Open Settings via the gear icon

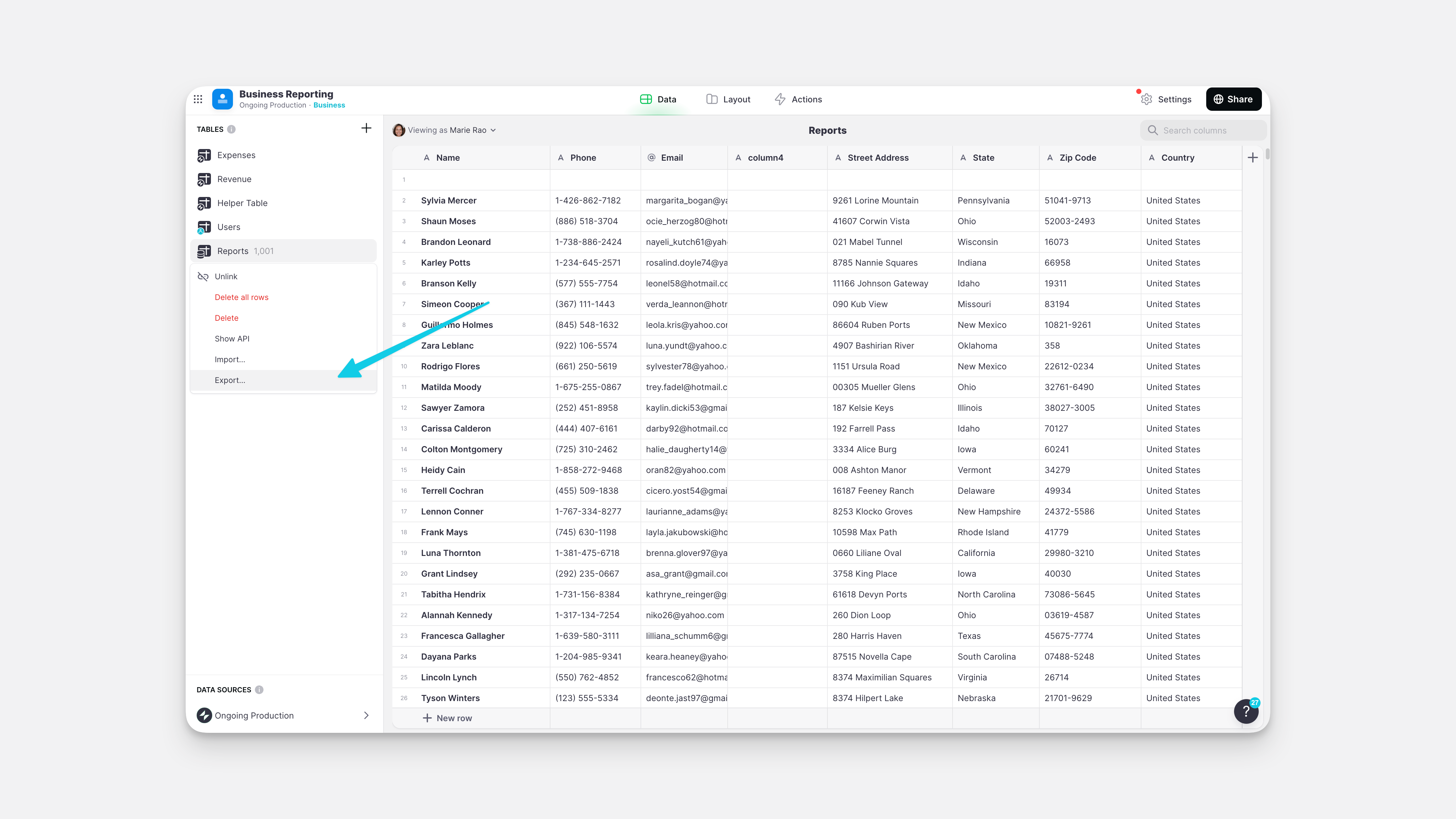1146,99
